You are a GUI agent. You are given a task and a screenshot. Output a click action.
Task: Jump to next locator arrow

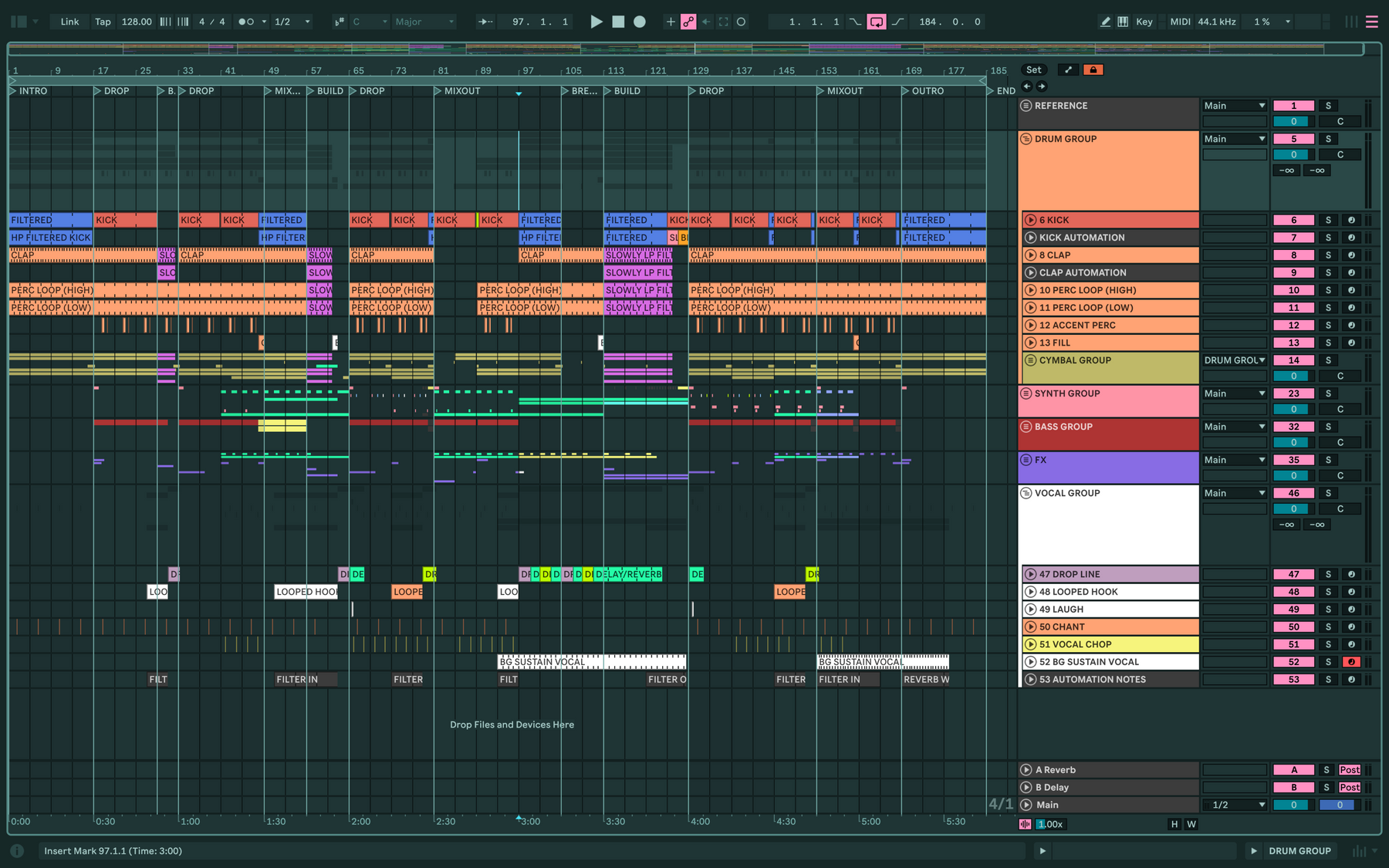[x=1042, y=86]
